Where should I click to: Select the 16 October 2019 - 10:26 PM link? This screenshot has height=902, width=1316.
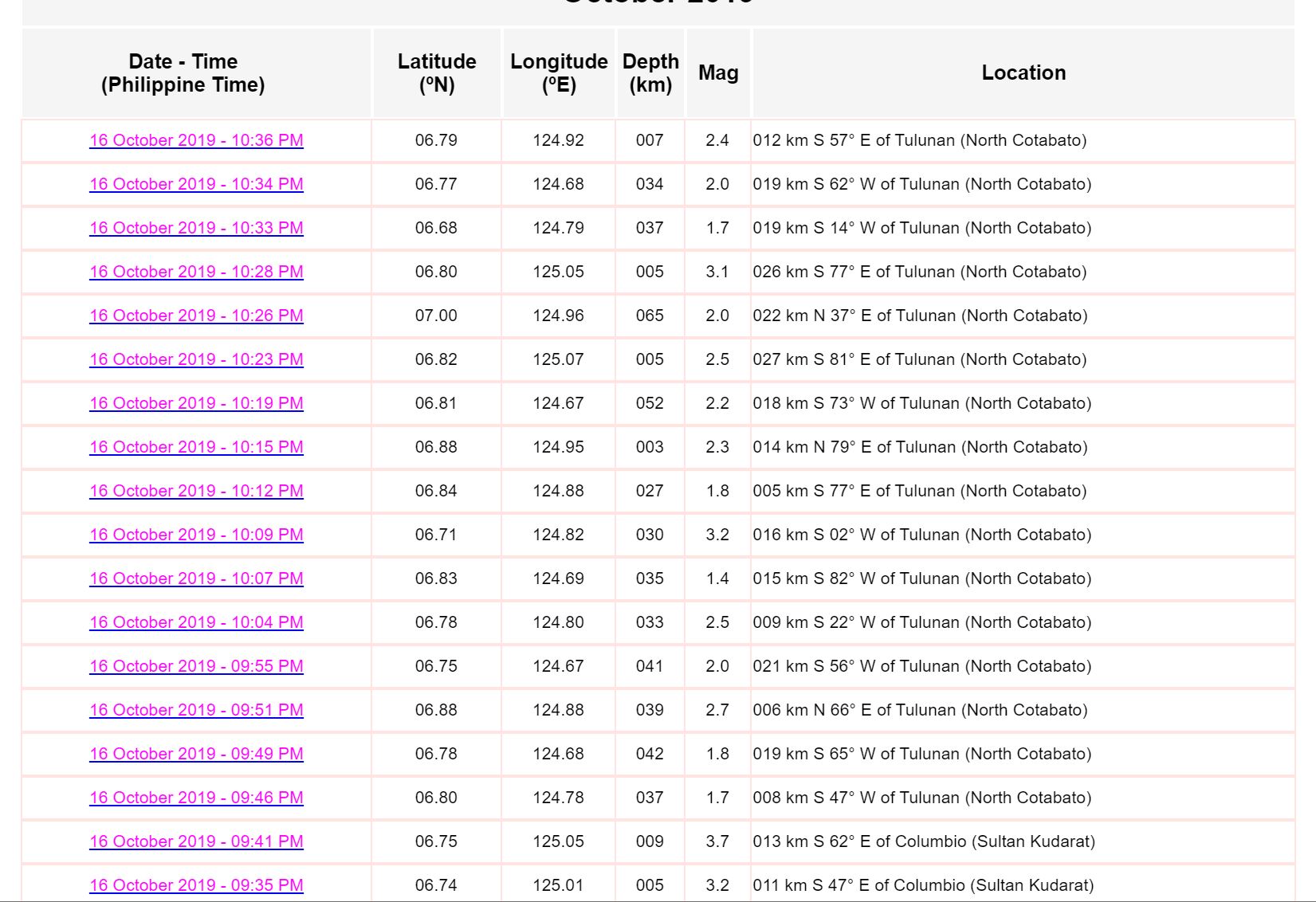coord(196,316)
